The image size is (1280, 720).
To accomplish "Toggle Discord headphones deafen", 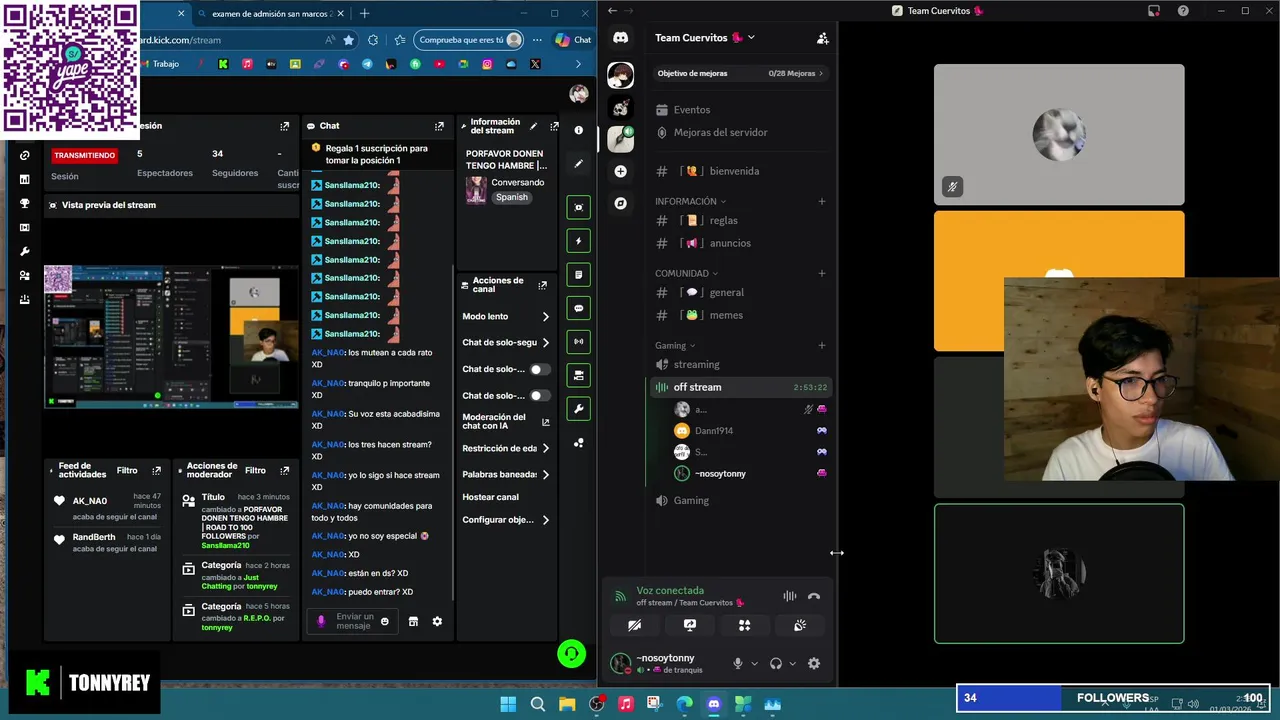I will 775,663.
